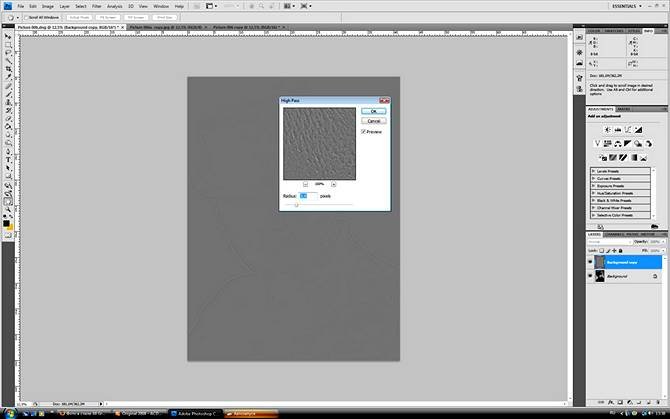Select the Zoom tool in the toolbox
Viewport: 670px width, 419px height.
pos(8,199)
